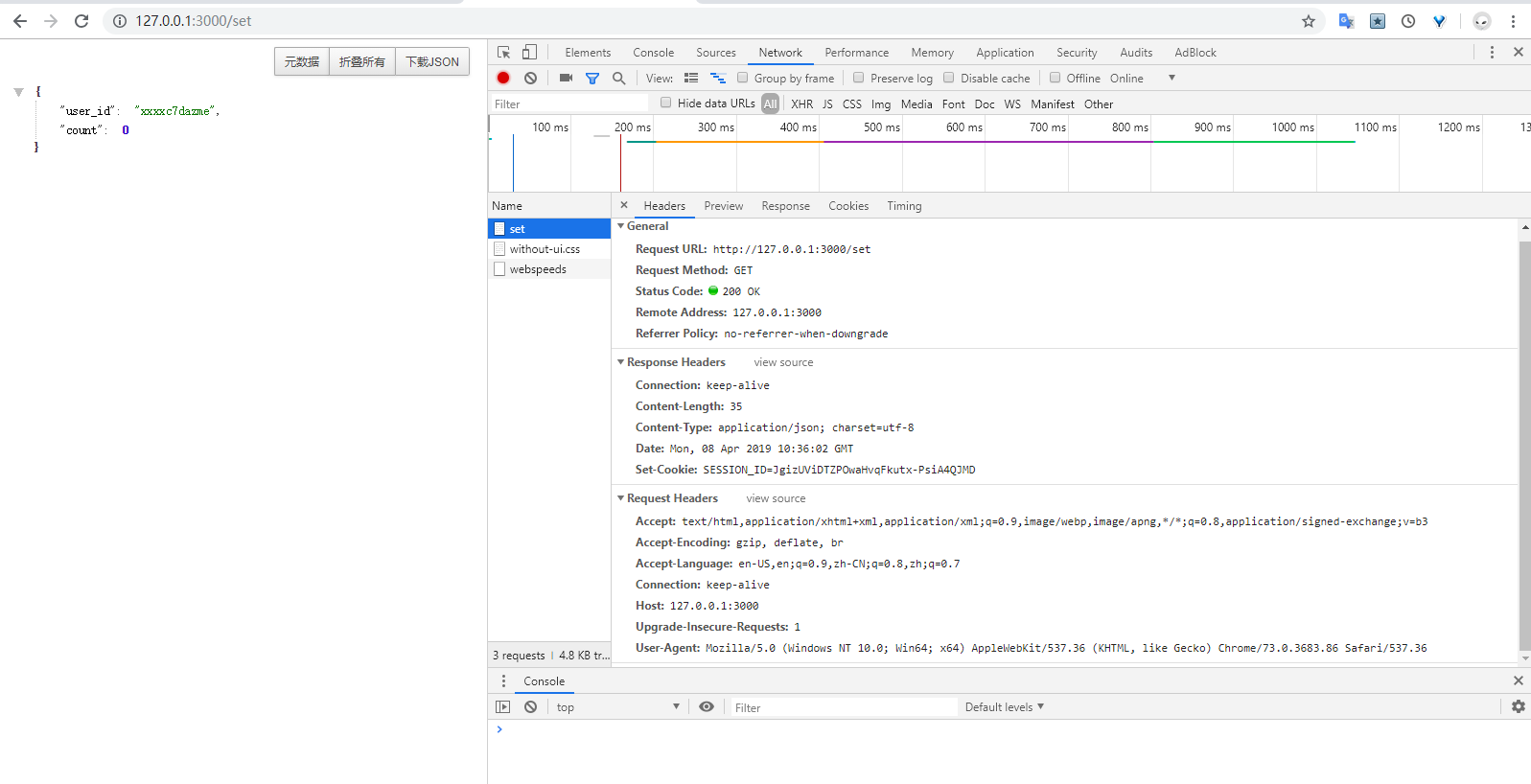
Task: Open the Timing tab of the request
Action: (x=904, y=206)
